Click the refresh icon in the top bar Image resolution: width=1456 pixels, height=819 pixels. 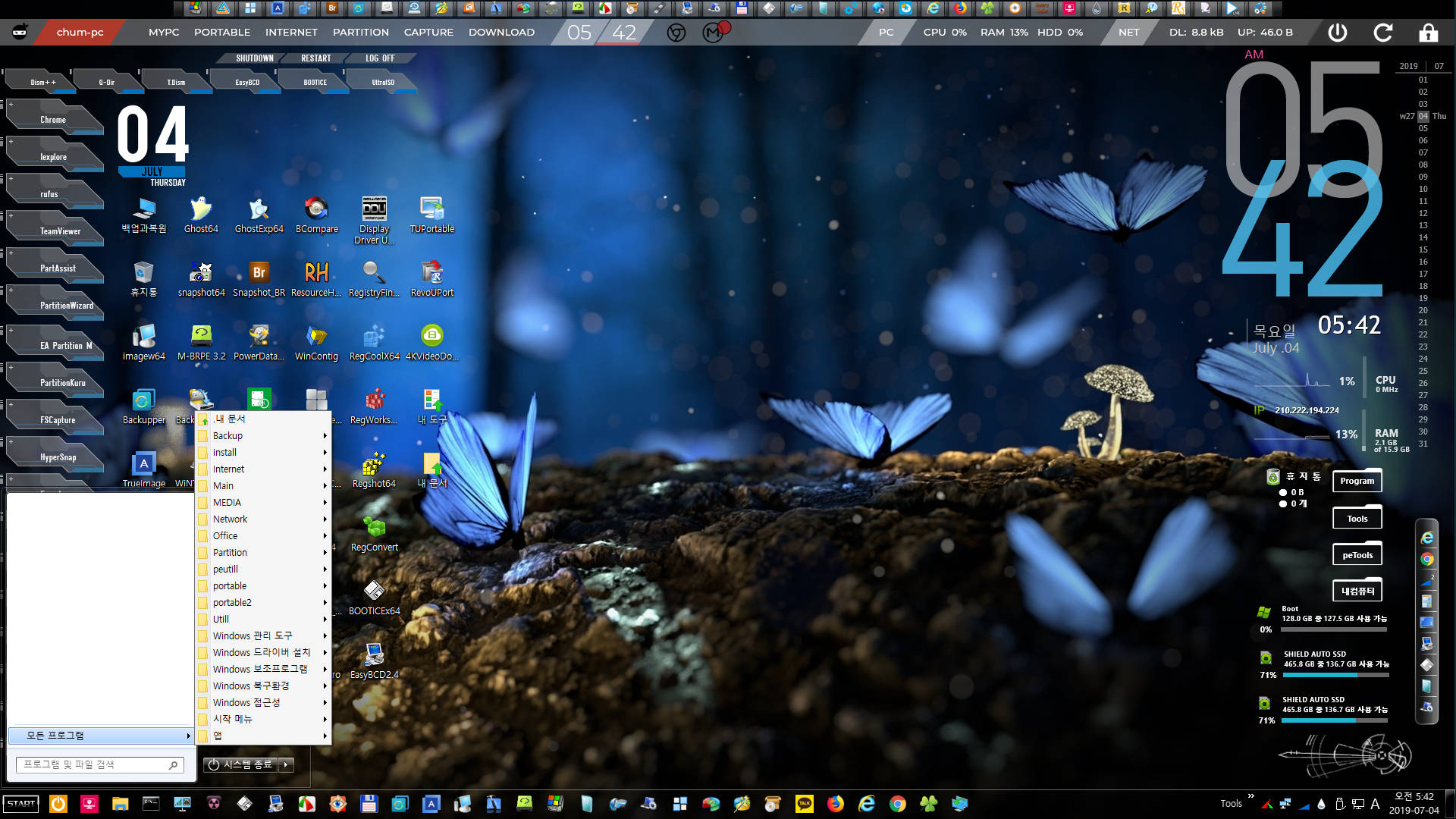point(1383,32)
